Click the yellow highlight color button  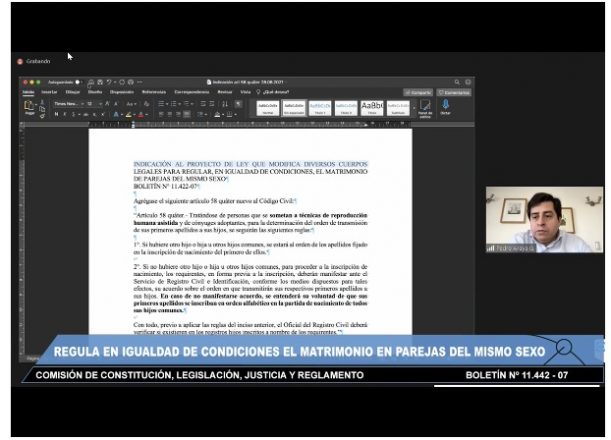point(128,114)
